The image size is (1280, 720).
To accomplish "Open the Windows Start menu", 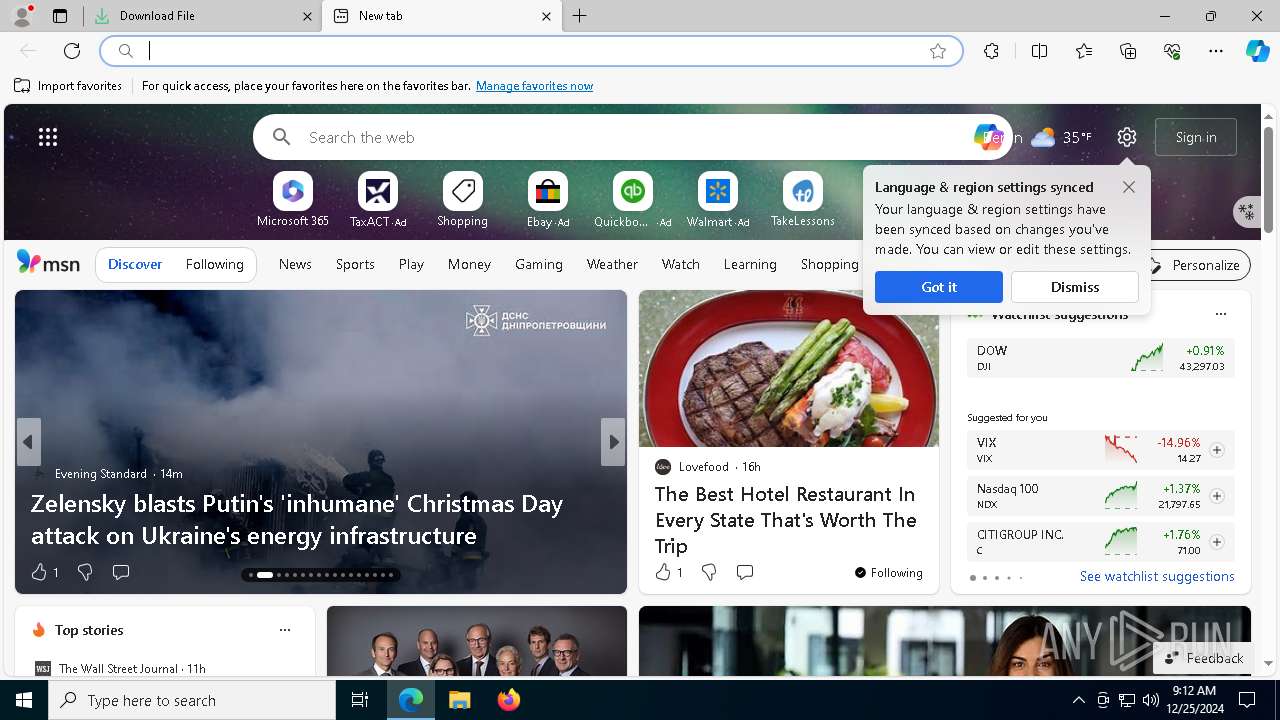I will [24, 700].
